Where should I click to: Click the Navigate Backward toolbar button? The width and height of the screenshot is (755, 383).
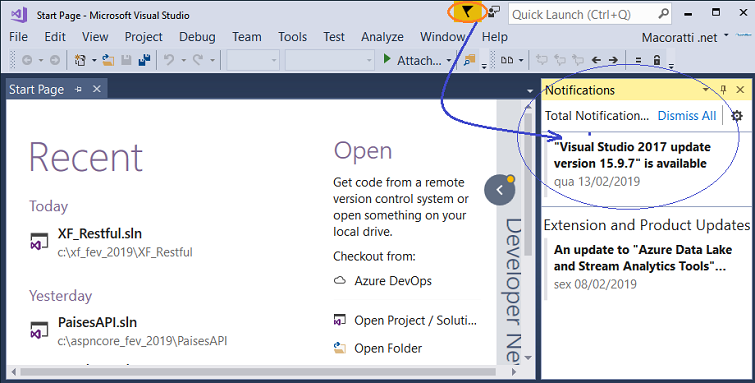pyautogui.click(x=27, y=60)
